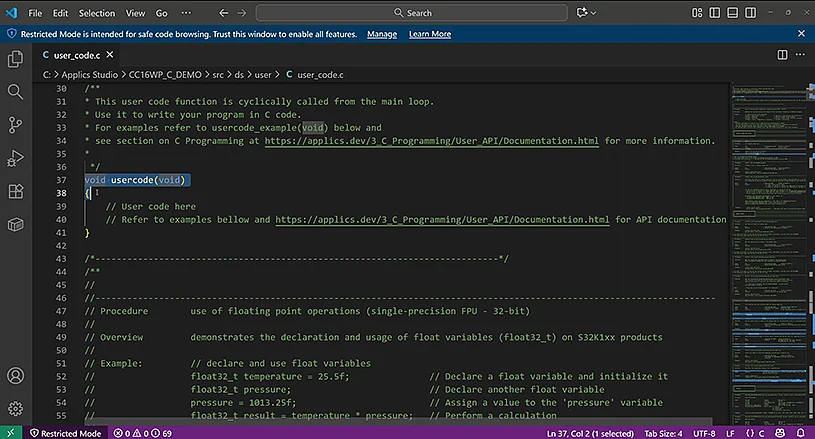Select the user breadcrumb folder
The image size is (815, 439).
[262, 75]
